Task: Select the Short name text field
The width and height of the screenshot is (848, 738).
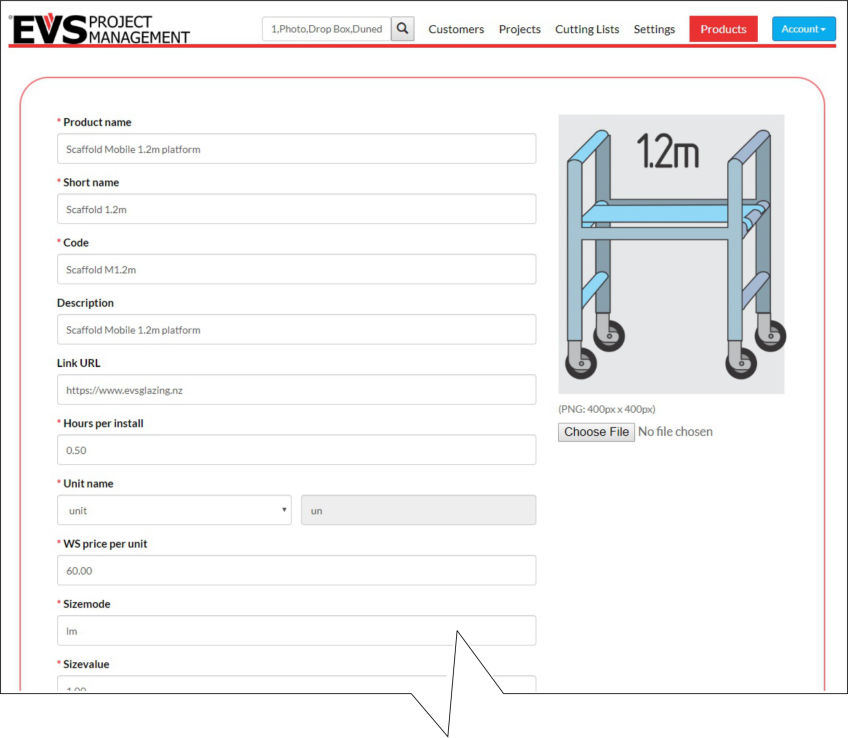Action: [x=296, y=209]
